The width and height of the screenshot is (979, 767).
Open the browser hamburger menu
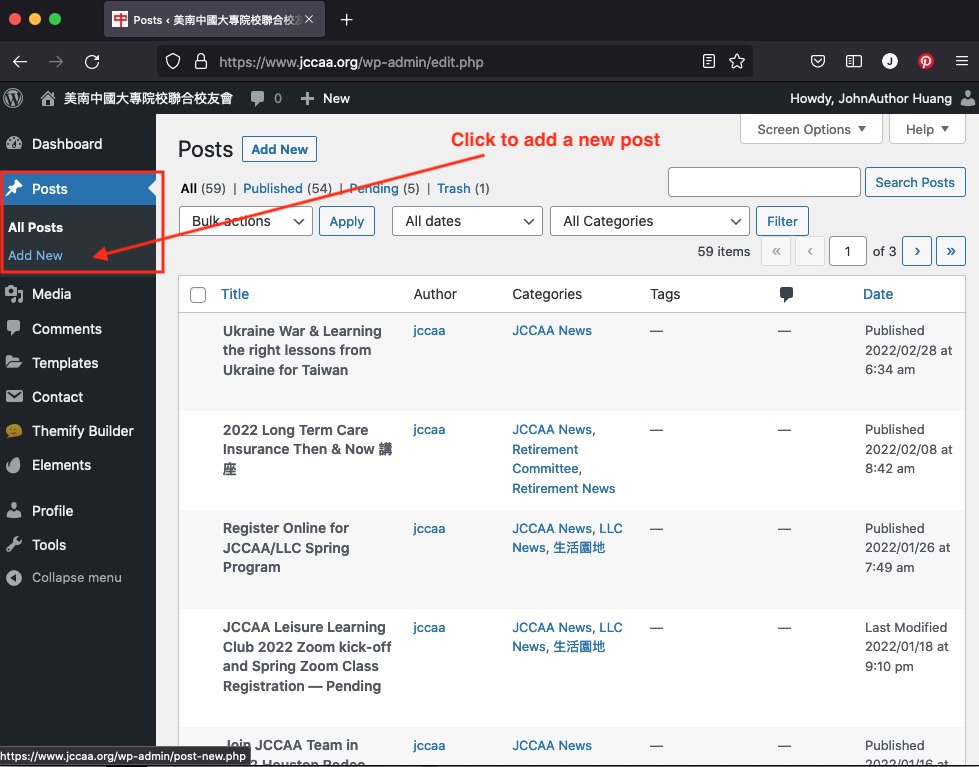pyautogui.click(x=962, y=61)
